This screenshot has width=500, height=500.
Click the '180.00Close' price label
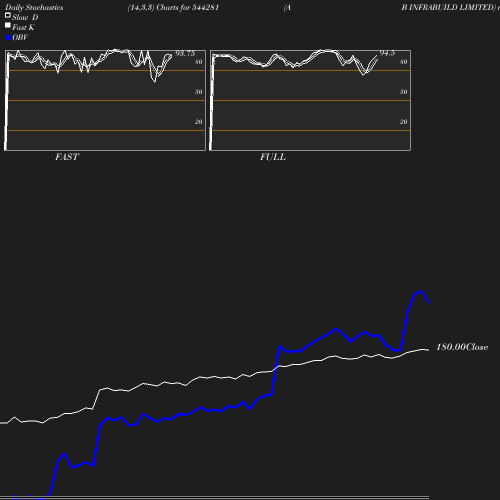click(462, 347)
